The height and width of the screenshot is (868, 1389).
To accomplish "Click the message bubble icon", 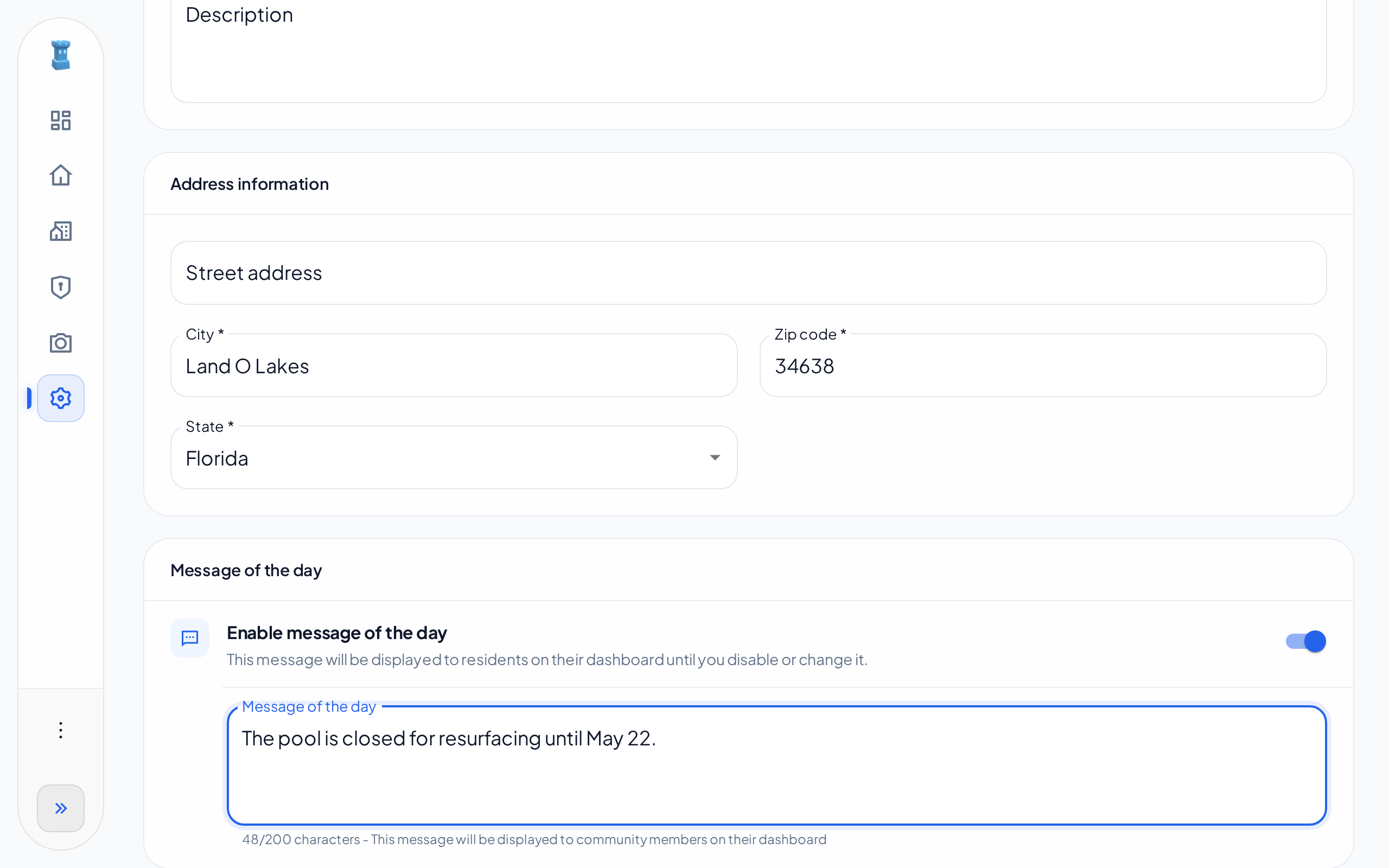I will tap(190, 638).
